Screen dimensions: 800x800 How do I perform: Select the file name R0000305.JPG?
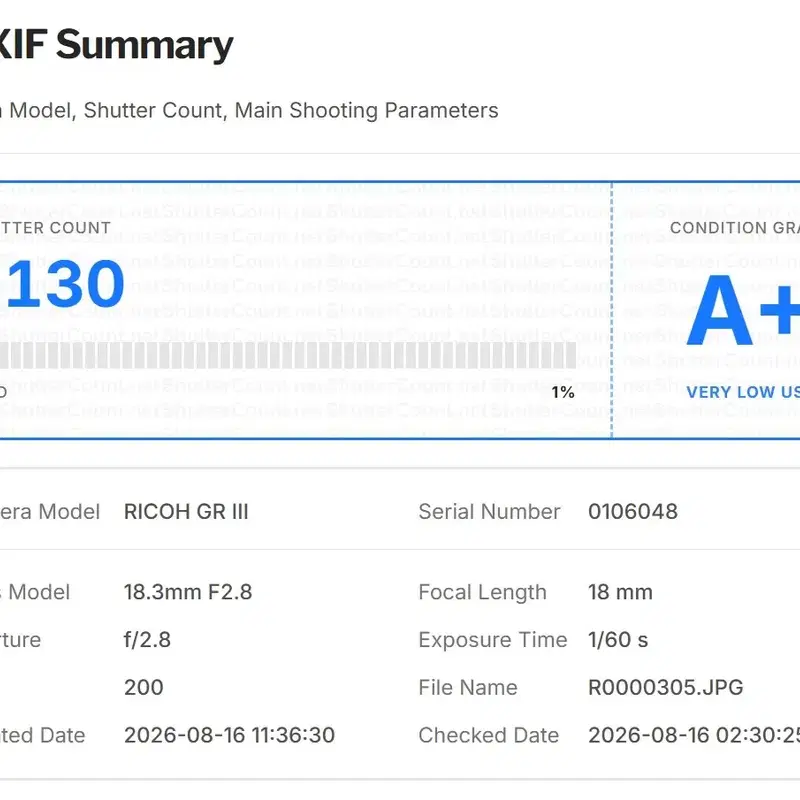665,687
